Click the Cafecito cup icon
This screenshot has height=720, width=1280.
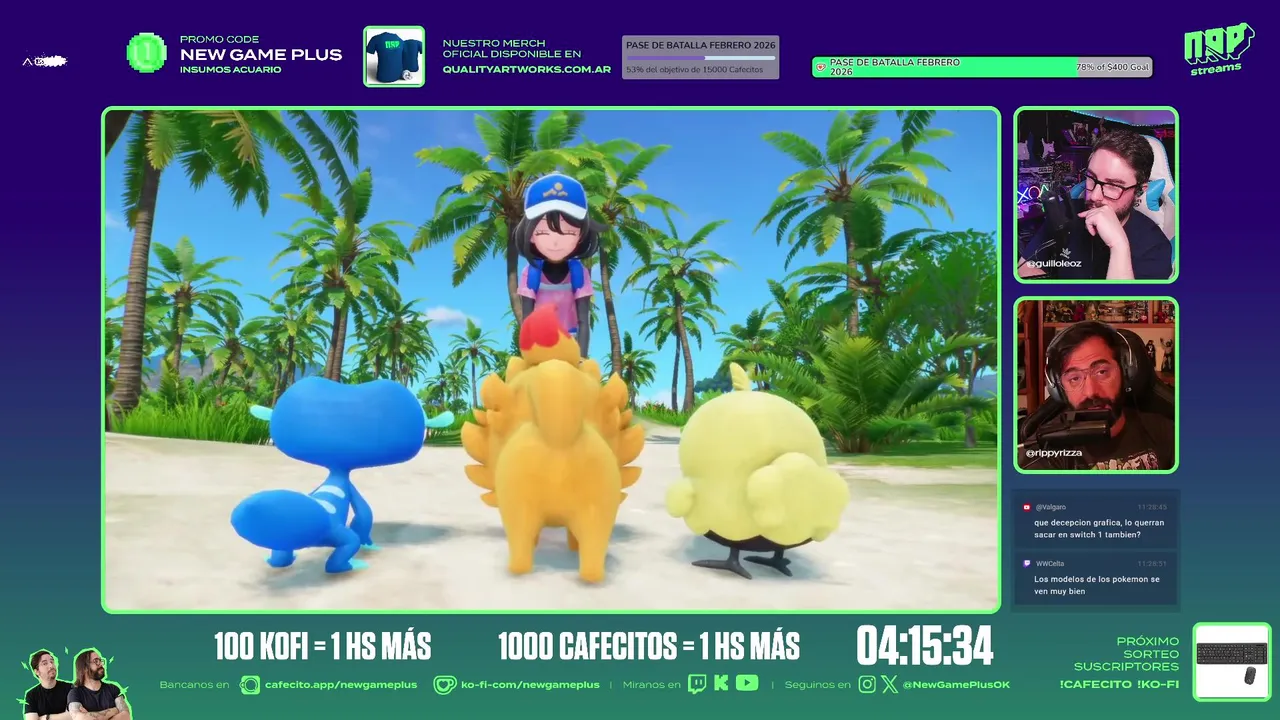pyautogui.click(x=249, y=685)
